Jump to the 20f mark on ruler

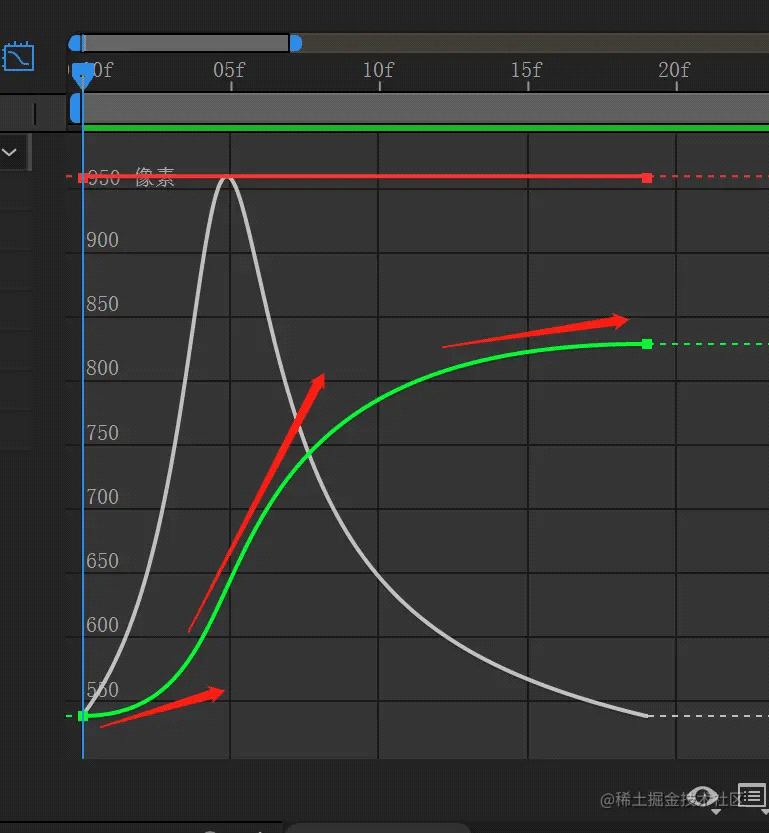[x=676, y=71]
